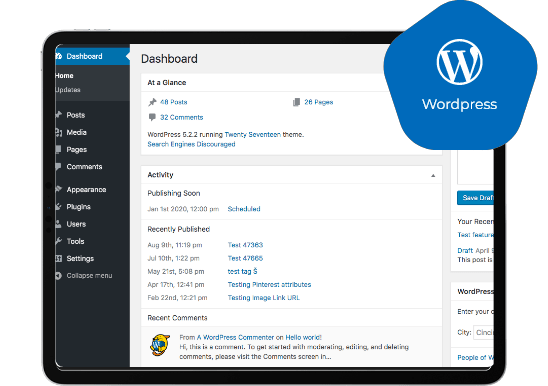Screen dimensions: 548x386
Task: Open the Settings menu
Action: tap(80, 258)
